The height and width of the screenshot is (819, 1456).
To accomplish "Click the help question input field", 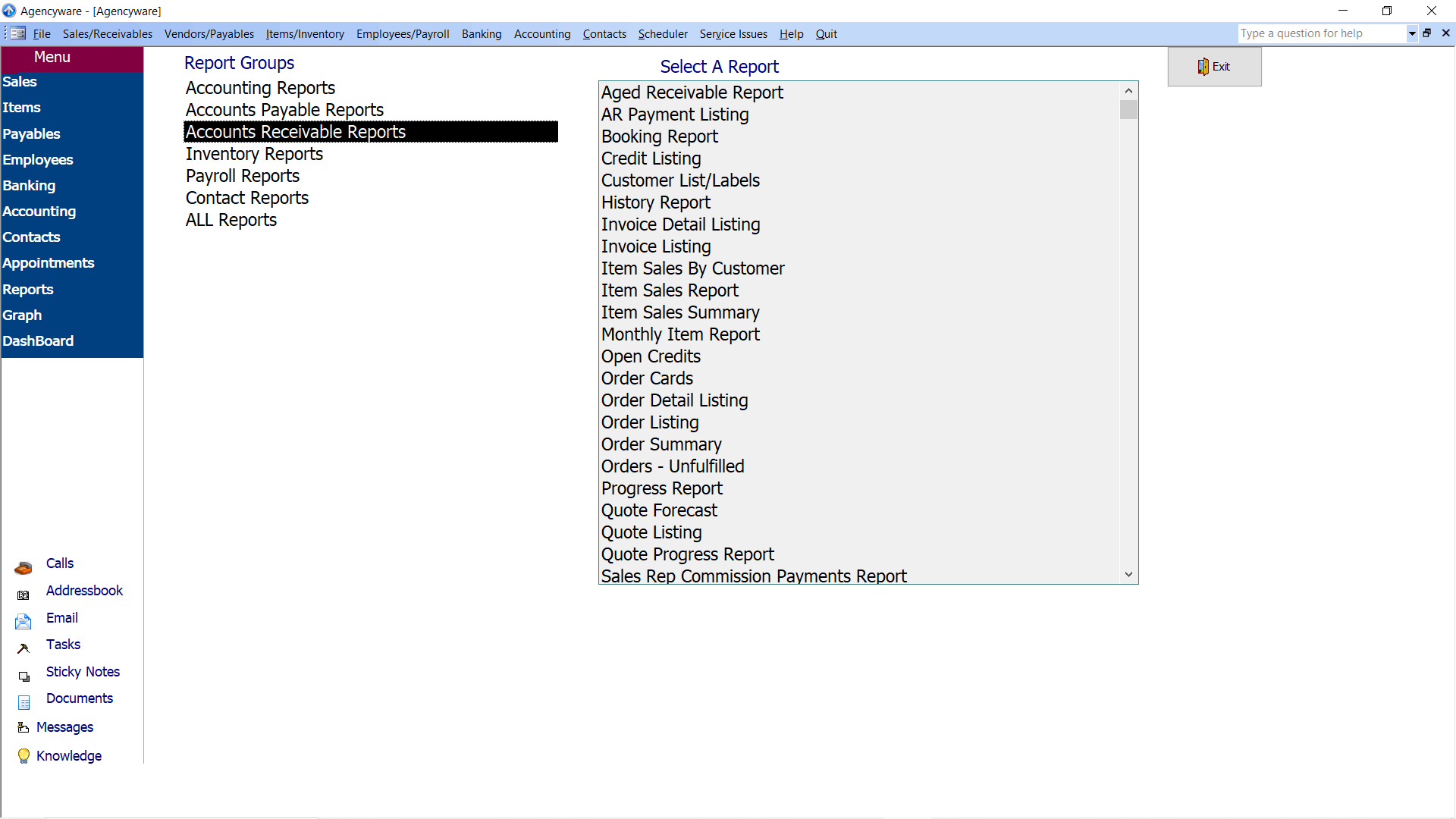I will [1322, 33].
